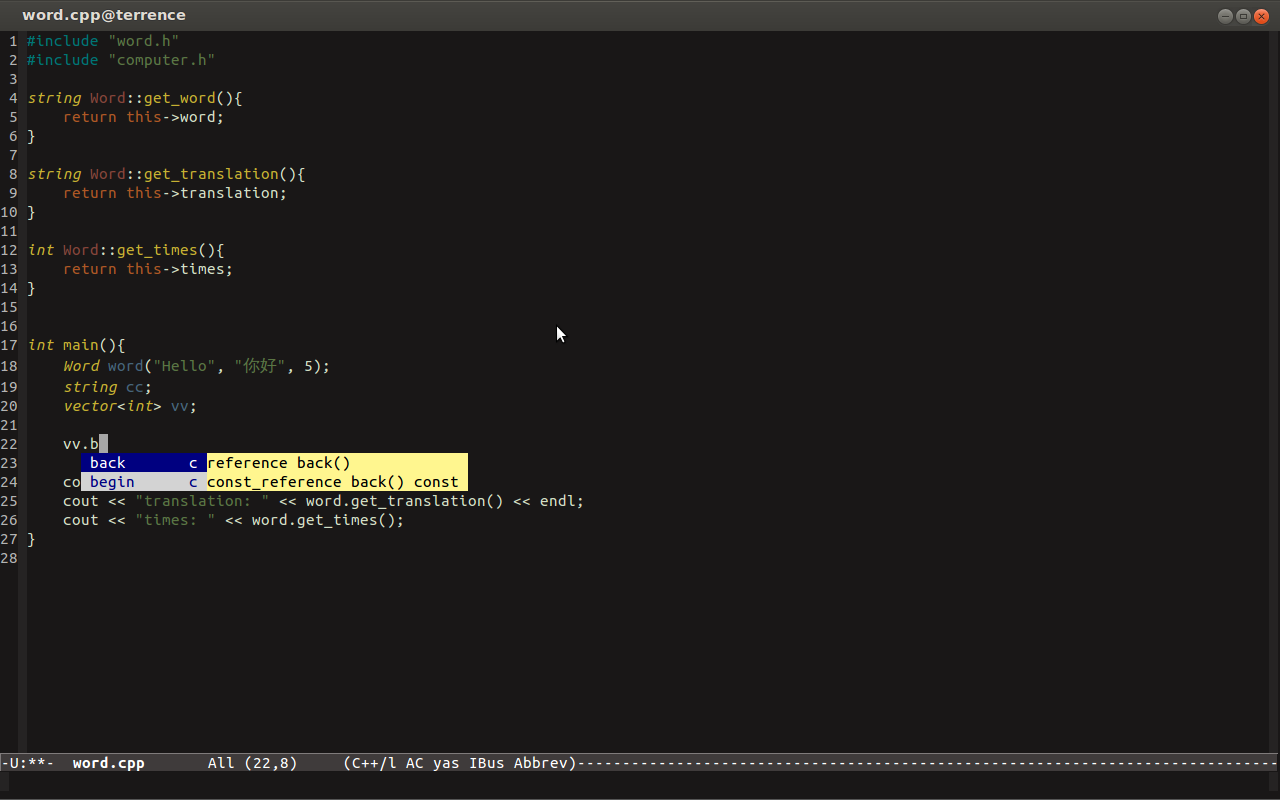Click the 'AC' auto-complete mode indicator

pos(415,763)
